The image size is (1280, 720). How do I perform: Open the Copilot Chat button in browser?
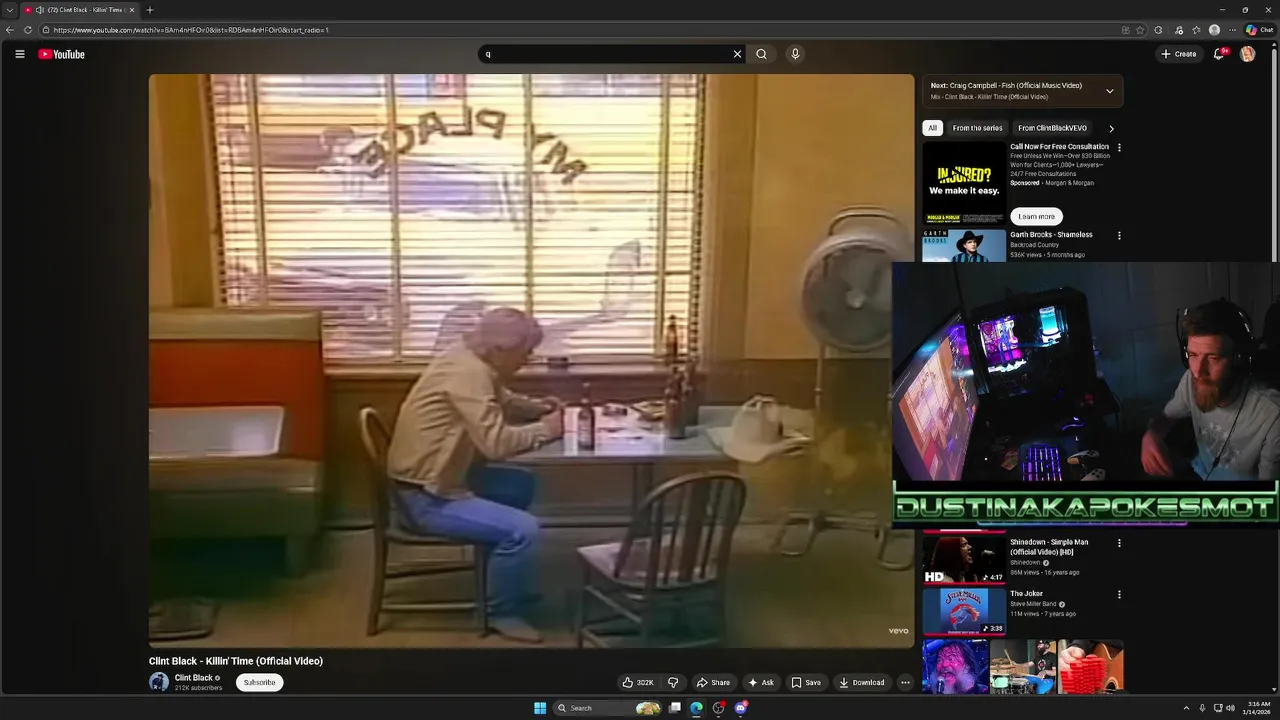click(x=1259, y=30)
